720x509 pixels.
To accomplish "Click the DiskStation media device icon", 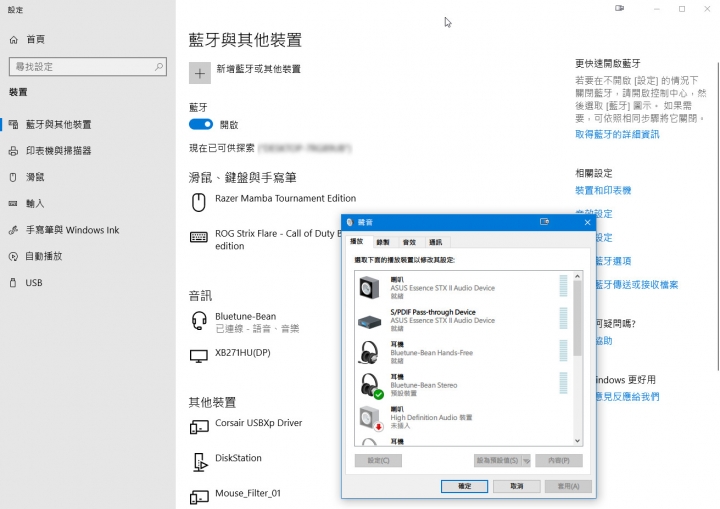I will tap(200, 462).
